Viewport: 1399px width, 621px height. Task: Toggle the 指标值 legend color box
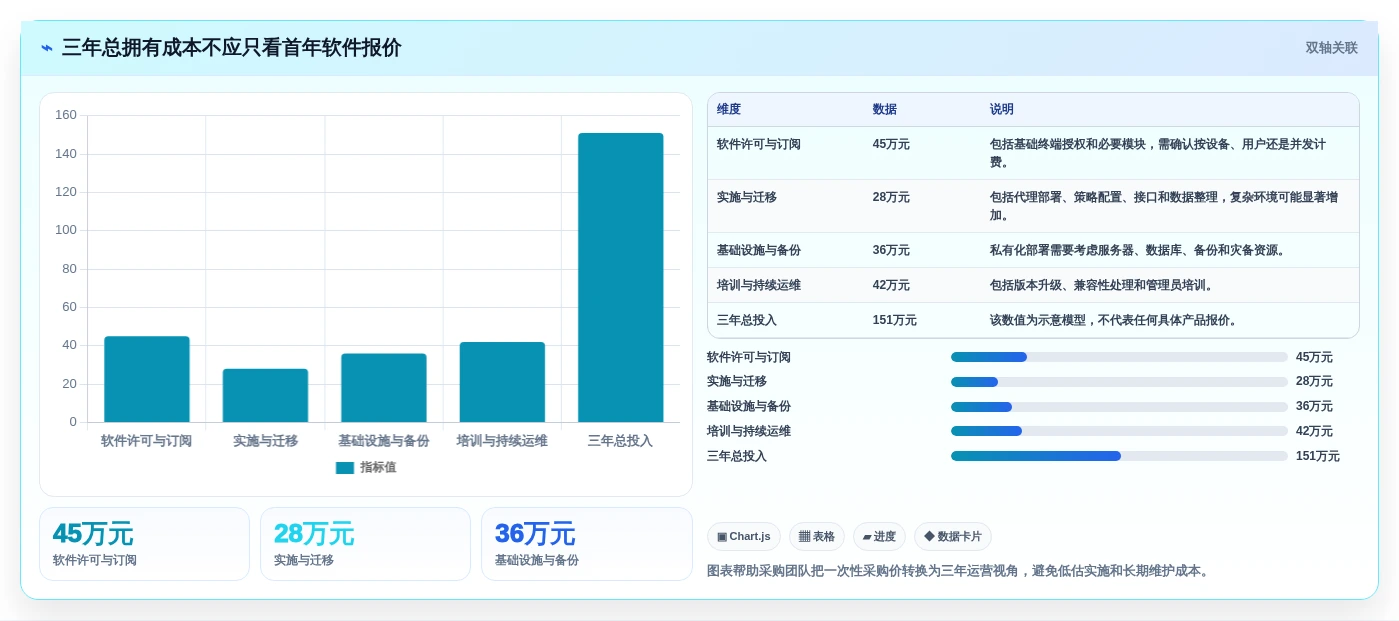[x=345, y=467]
